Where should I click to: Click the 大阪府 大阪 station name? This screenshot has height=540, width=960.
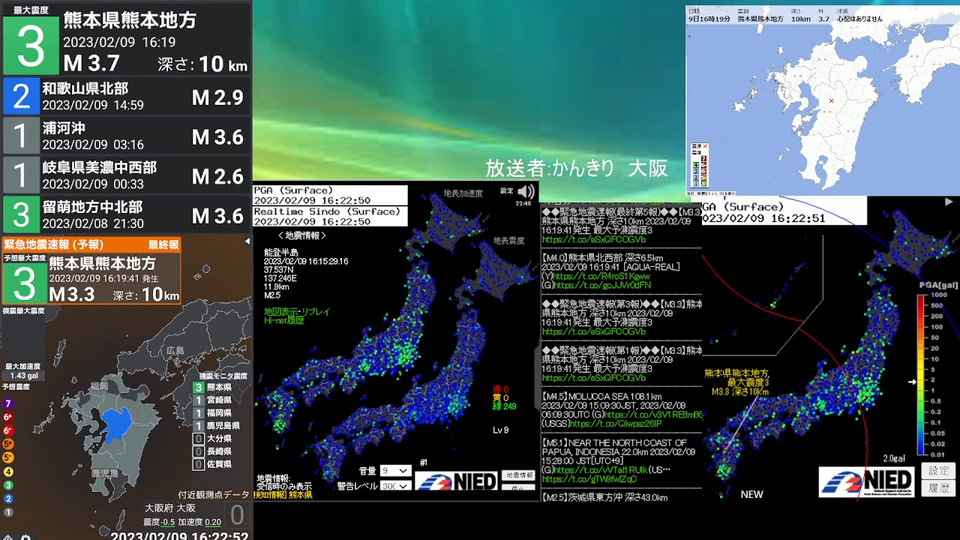(170, 508)
